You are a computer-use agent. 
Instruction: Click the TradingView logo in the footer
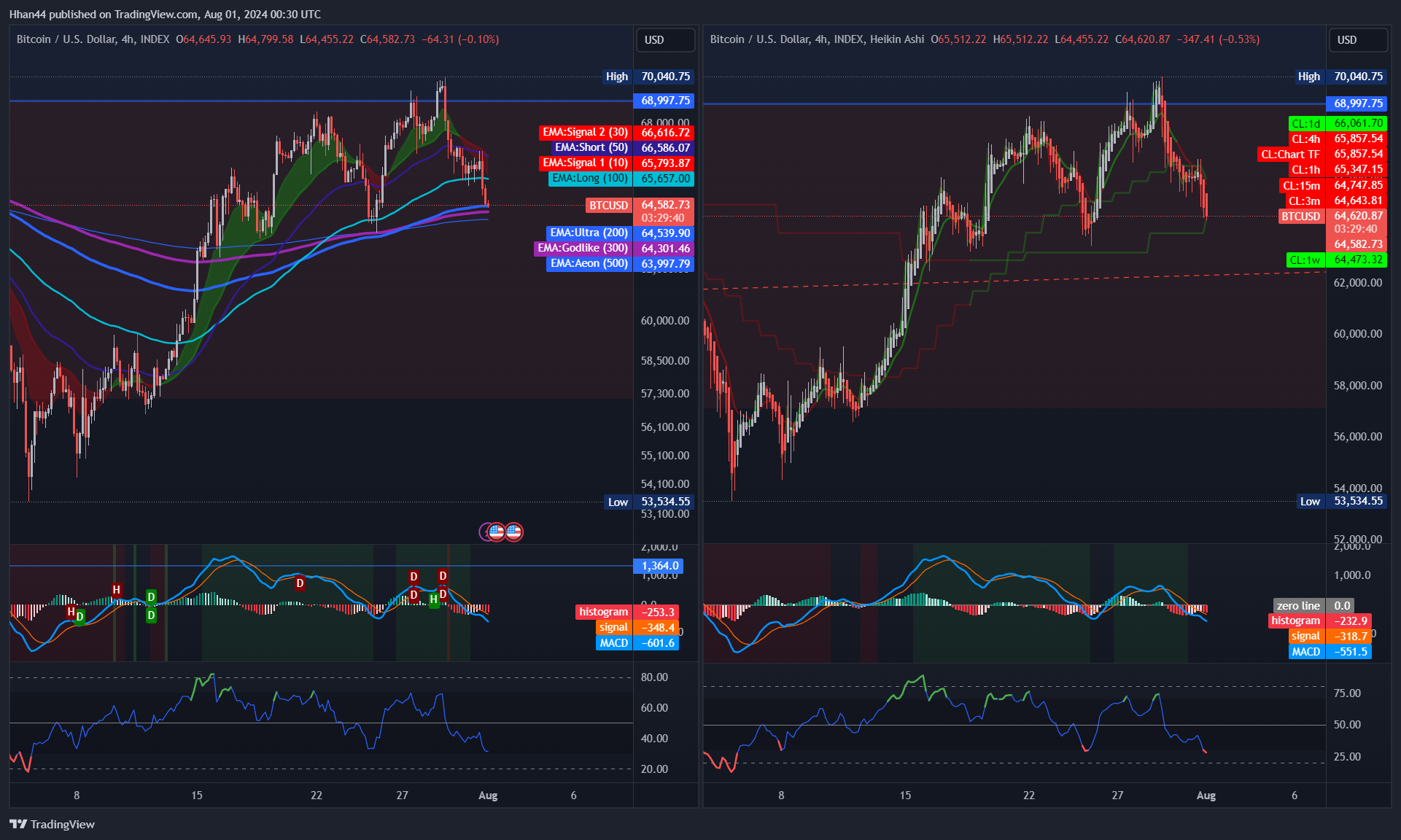pyautogui.click(x=52, y=824)
